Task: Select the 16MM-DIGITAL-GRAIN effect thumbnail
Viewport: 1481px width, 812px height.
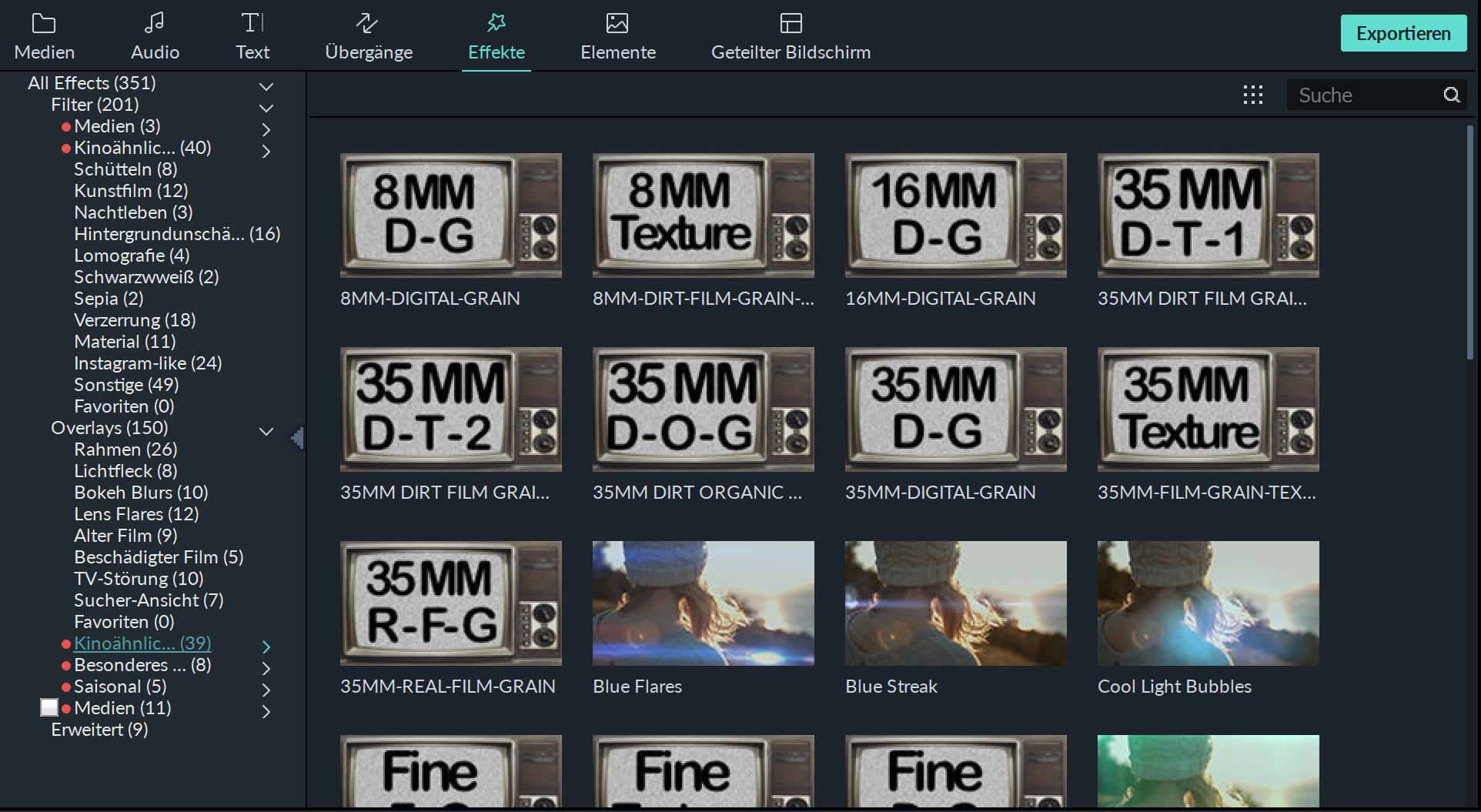Action: tap(956, 215)
